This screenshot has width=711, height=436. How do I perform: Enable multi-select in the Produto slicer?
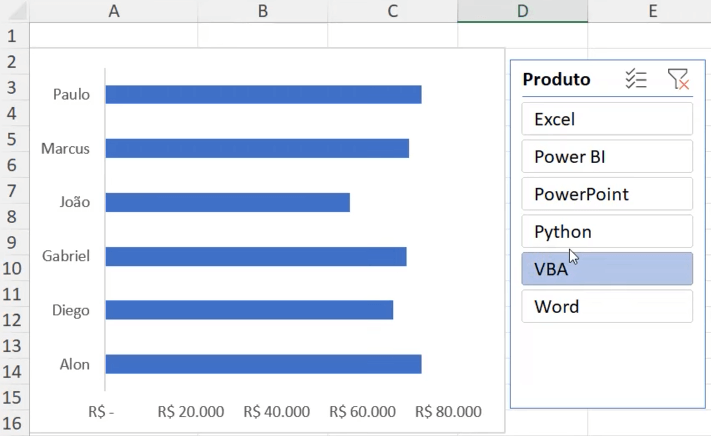pos(636,79)
